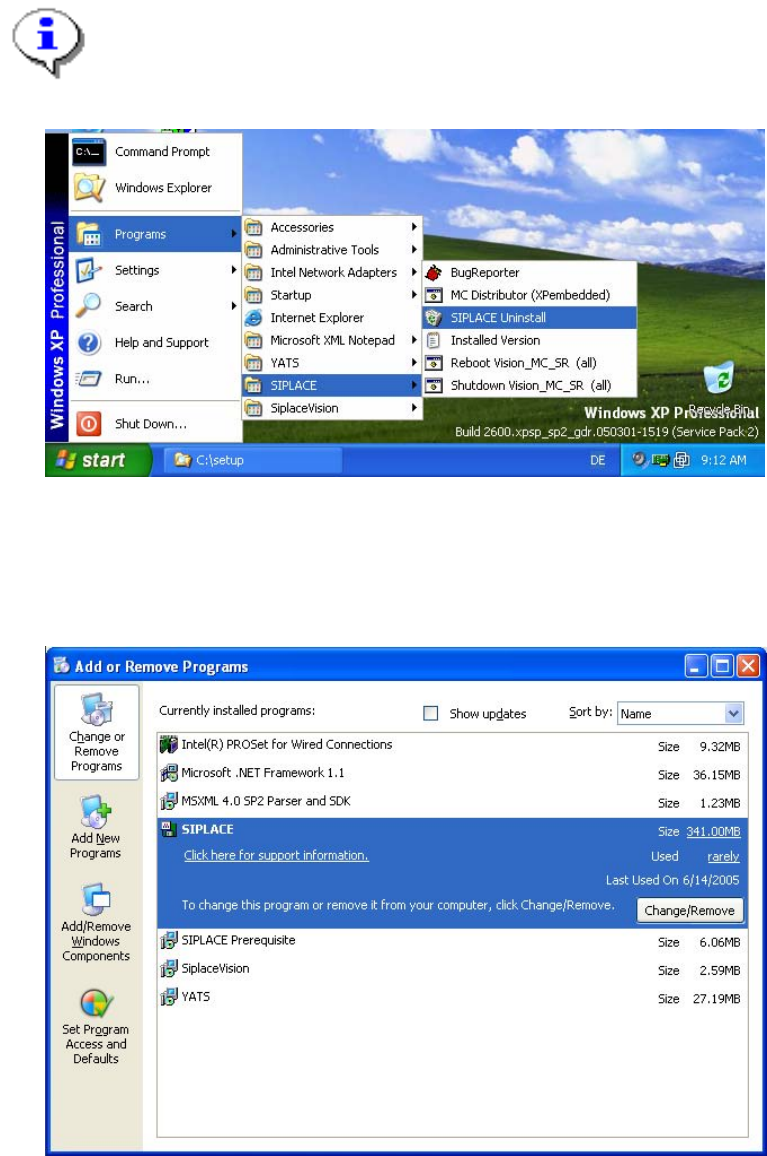Select Change or Remove Programs
Viewport: 767px width, 1156px height.
pos(97,732)
